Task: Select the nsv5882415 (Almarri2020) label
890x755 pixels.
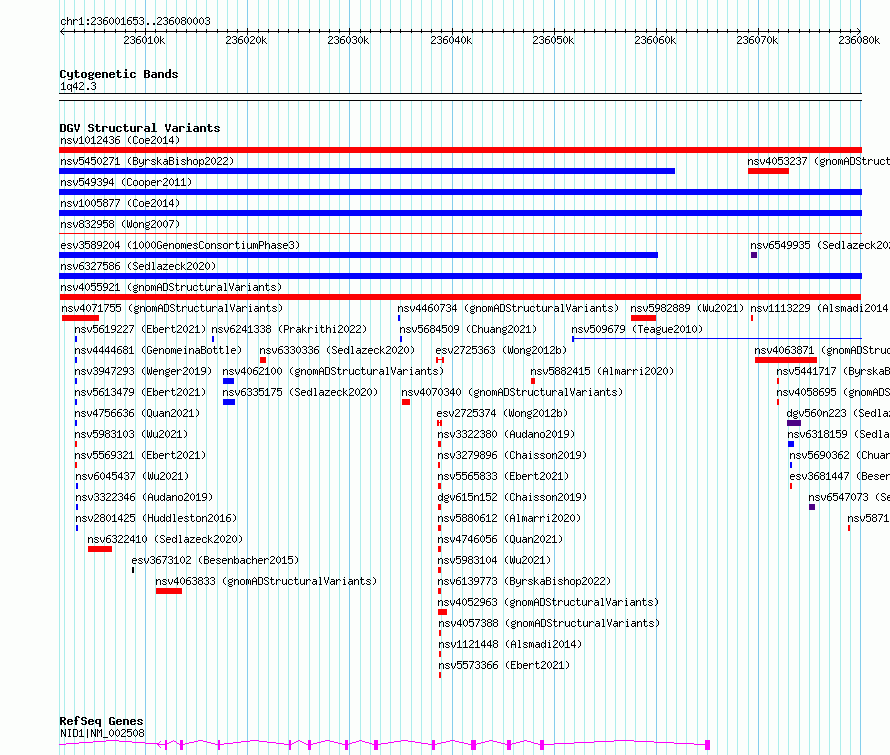Action: click(x=602, y=371)
